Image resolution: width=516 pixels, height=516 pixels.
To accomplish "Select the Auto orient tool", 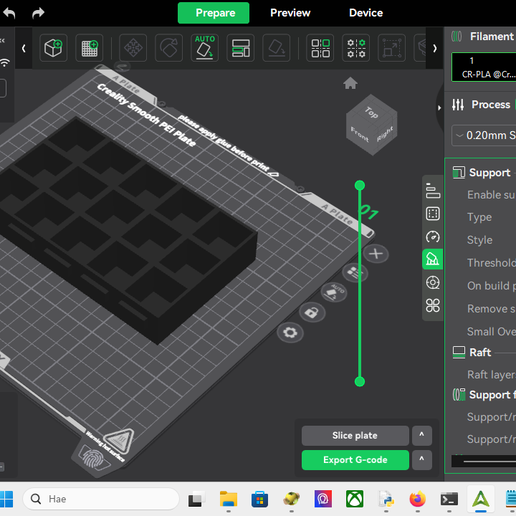I will [205, 48].
